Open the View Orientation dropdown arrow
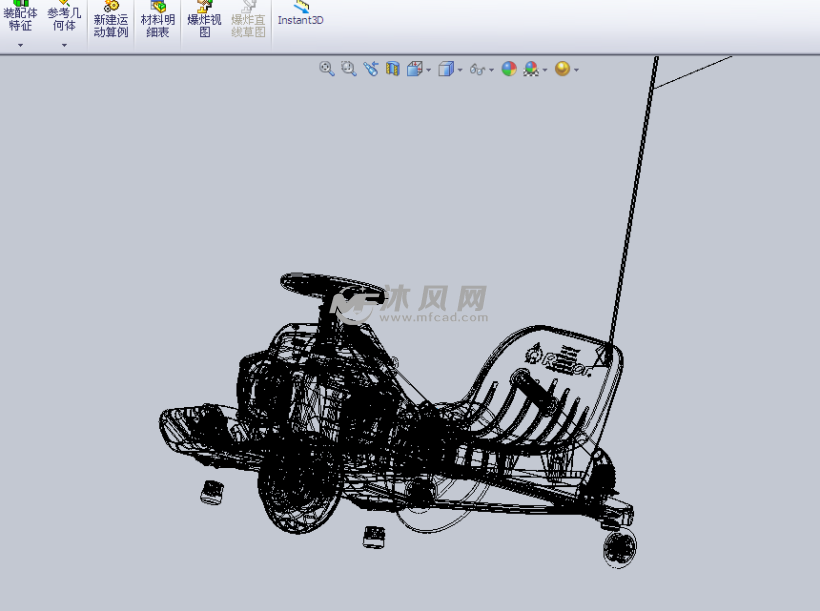 (x=428, y=70)
